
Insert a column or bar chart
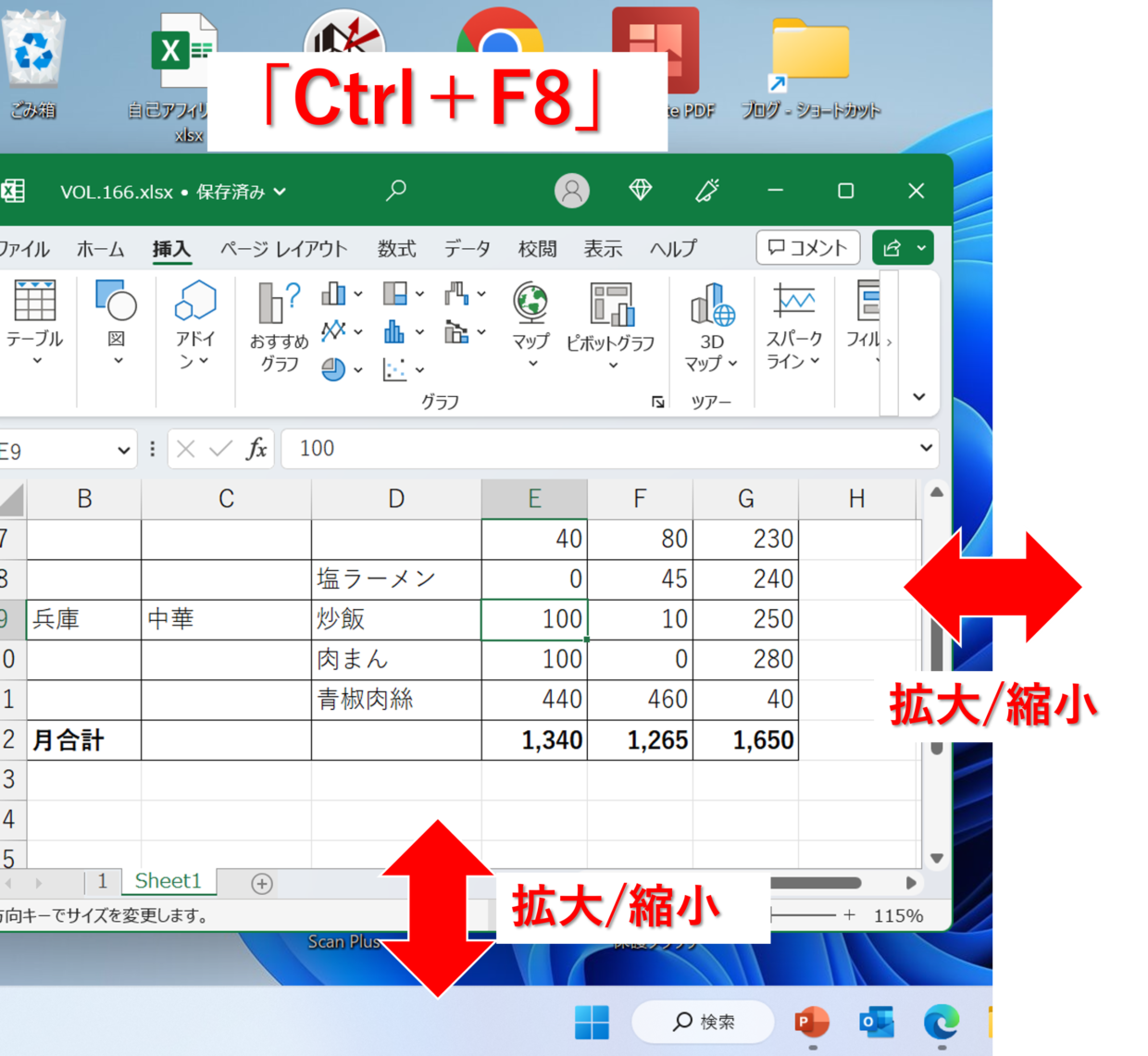pos(342,294)
